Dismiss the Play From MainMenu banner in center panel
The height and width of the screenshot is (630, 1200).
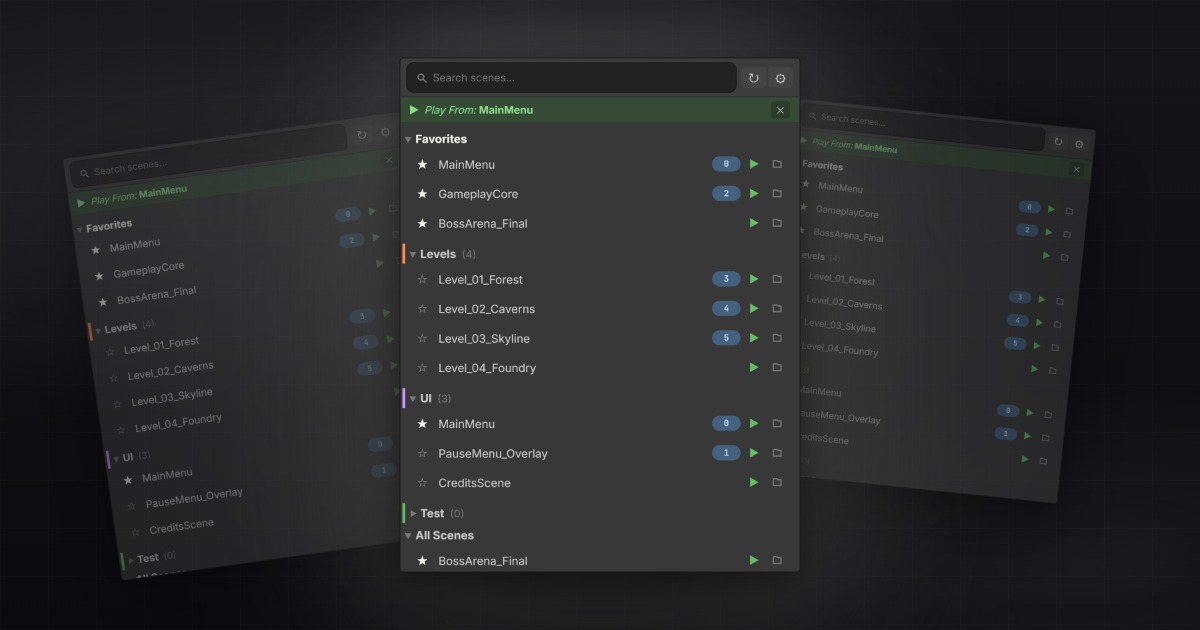[x=780, y=110]
